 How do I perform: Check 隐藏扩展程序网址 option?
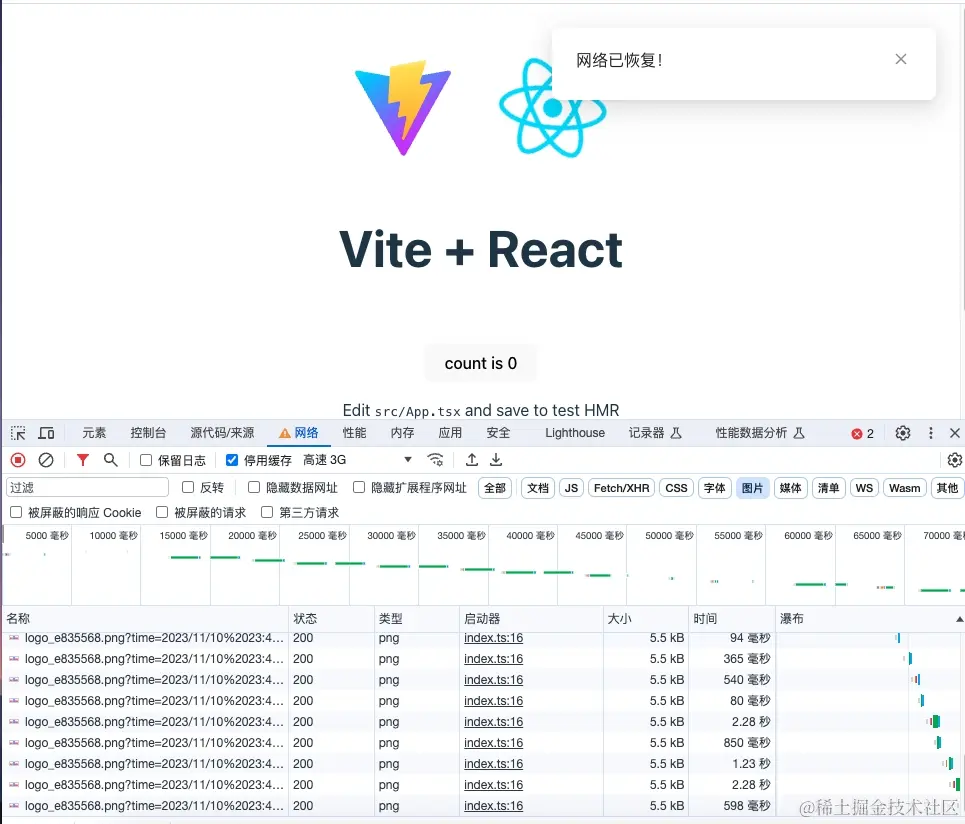click(359, 487)
